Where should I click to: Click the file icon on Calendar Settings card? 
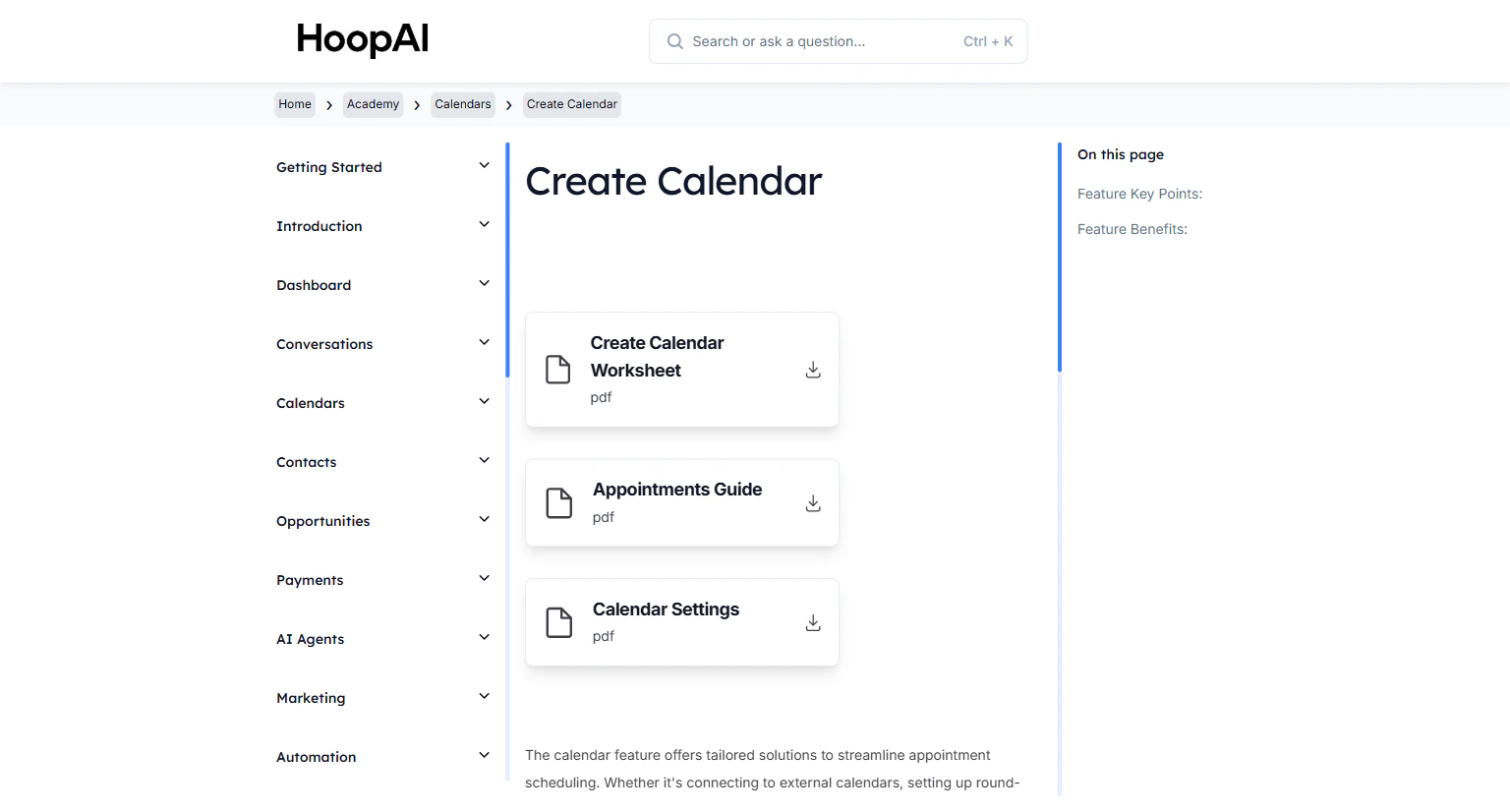(558, 622)
